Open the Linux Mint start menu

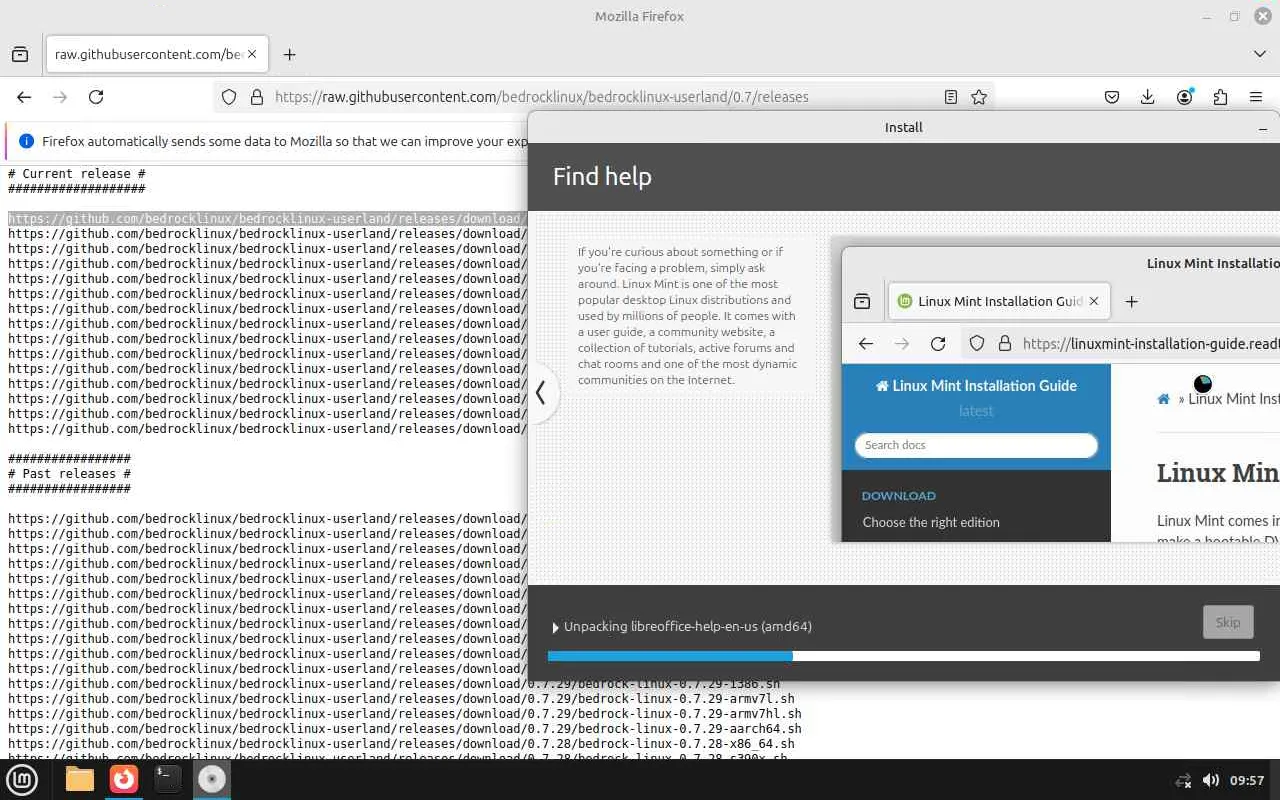(22, 780)
